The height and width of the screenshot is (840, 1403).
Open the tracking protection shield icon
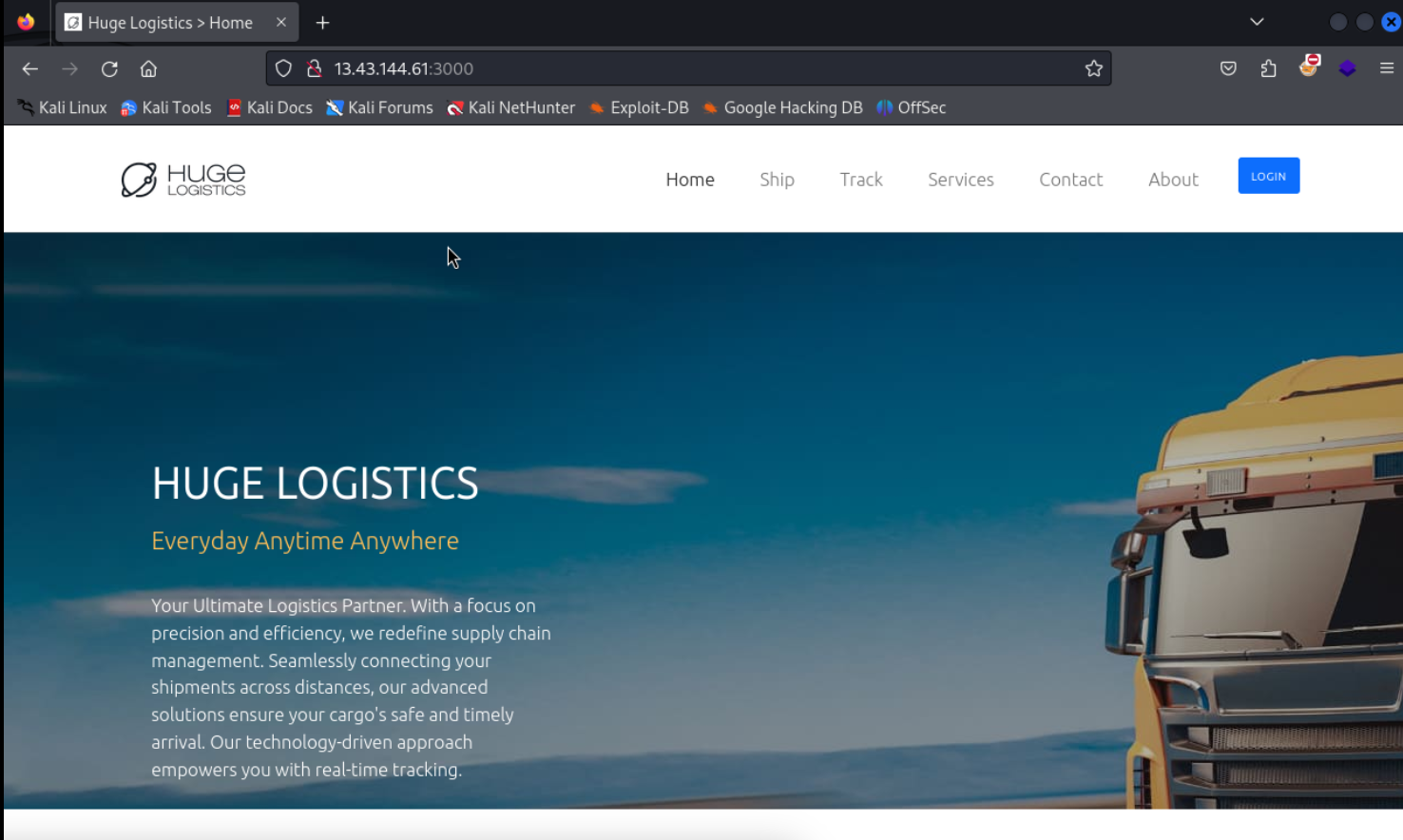283,68
